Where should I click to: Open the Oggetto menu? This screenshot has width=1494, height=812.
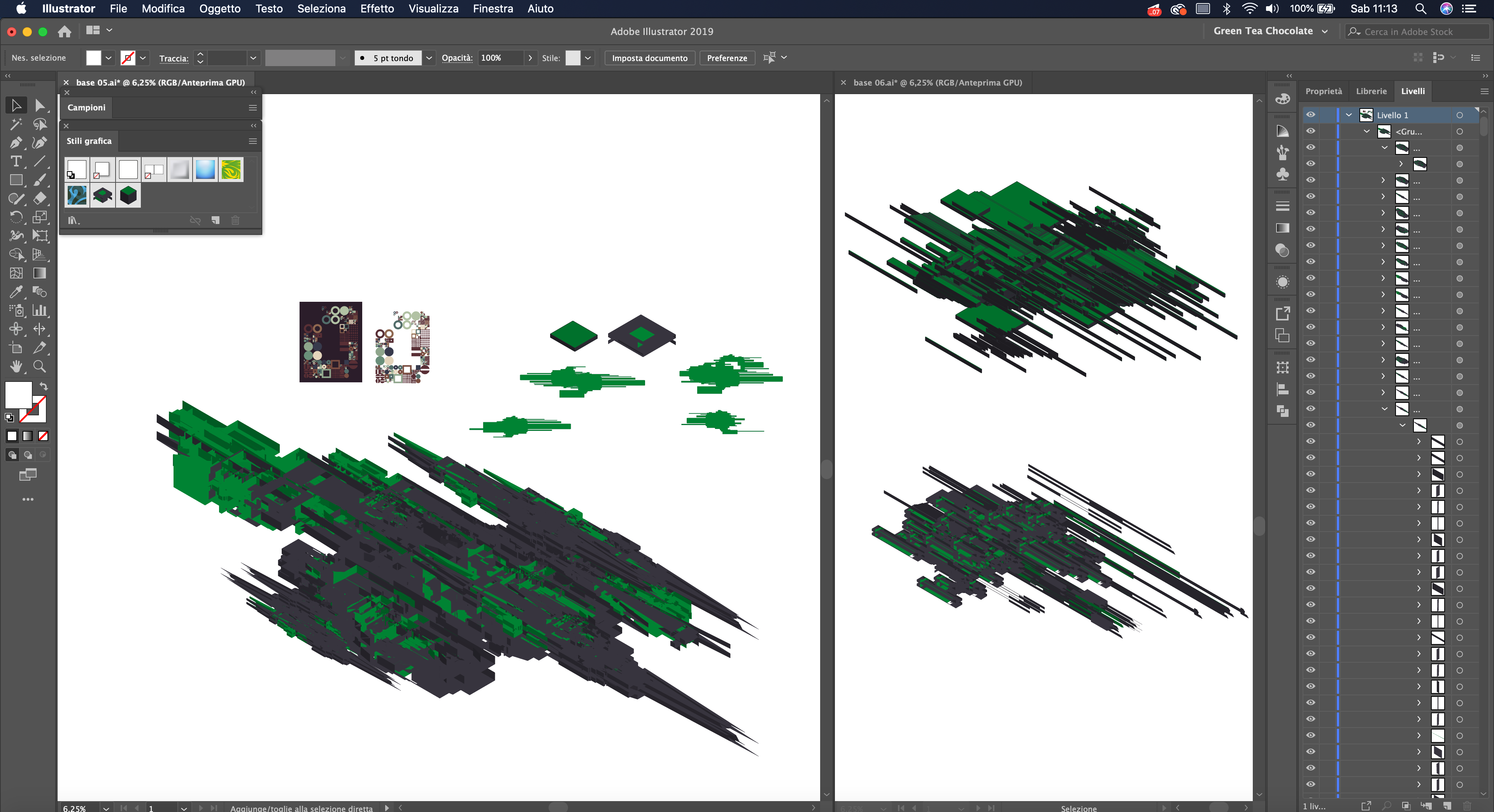click(x=220, y=9)
